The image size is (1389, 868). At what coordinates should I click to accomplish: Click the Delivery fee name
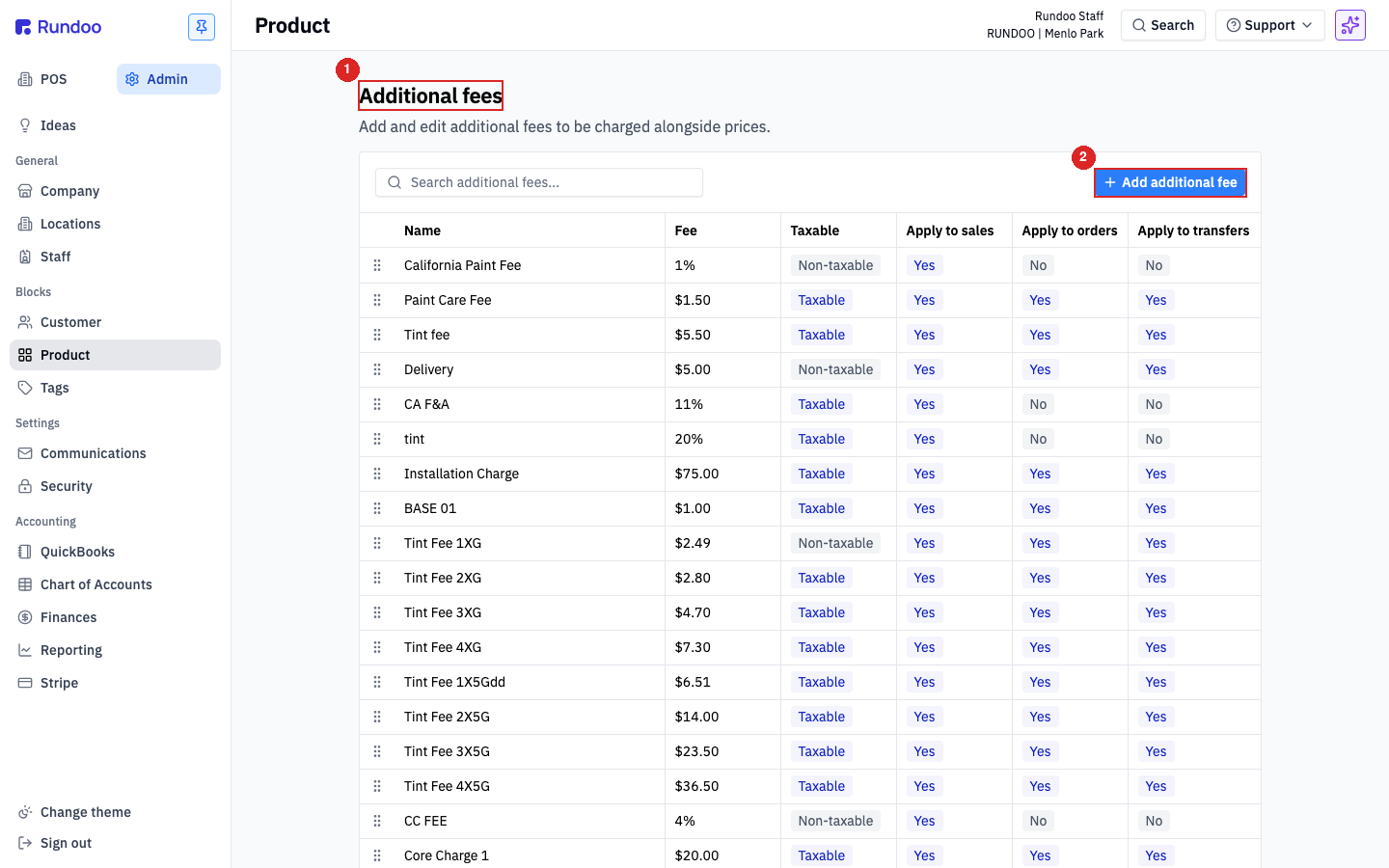(x=428, y=369)
